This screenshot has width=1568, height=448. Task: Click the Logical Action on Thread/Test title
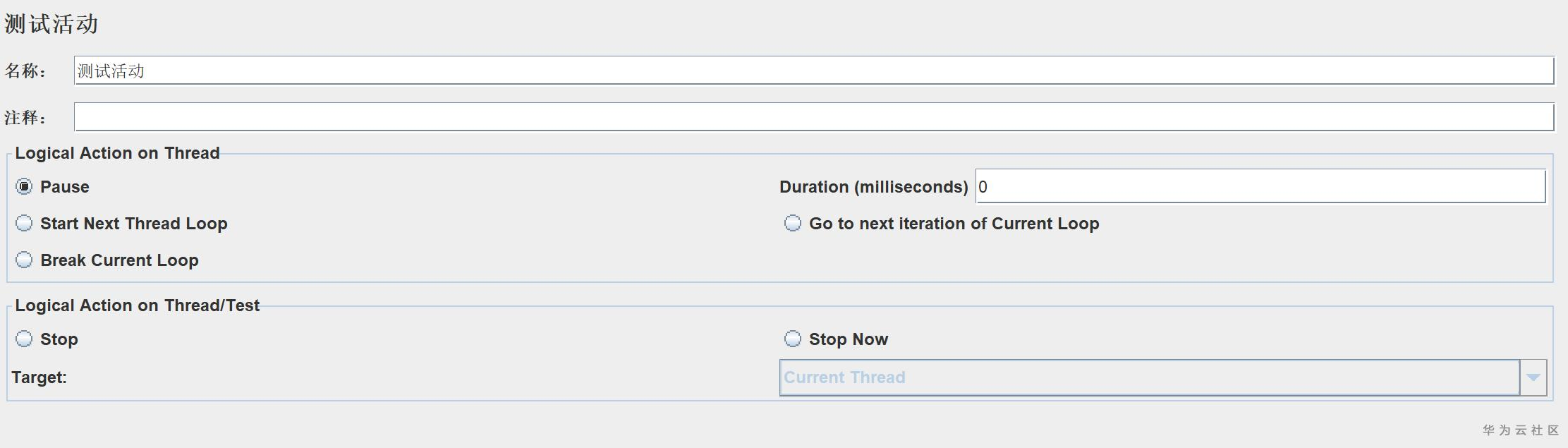coord(138,305)
